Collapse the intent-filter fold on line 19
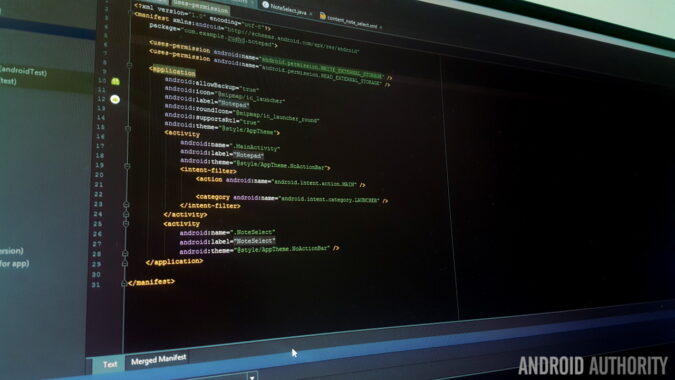This screenshot has height=380, width=675. [x=127, y=166]
